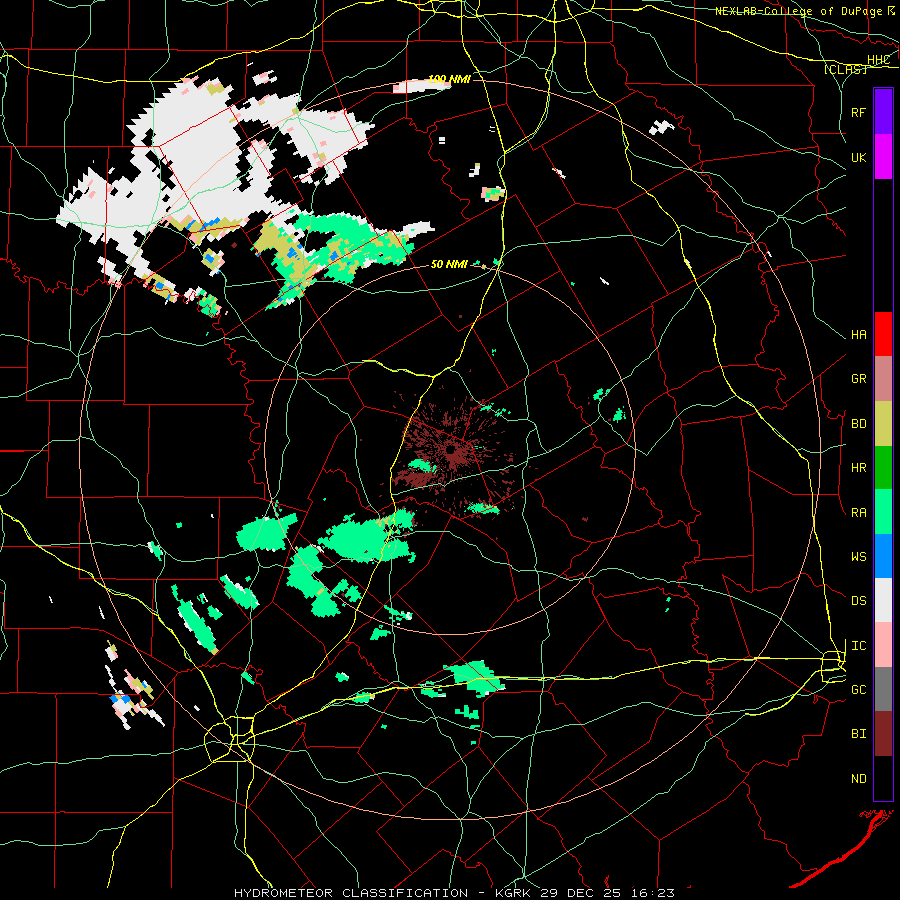Click the blue WS legend swatch
The image size is (900, 900).
[883, 556]
